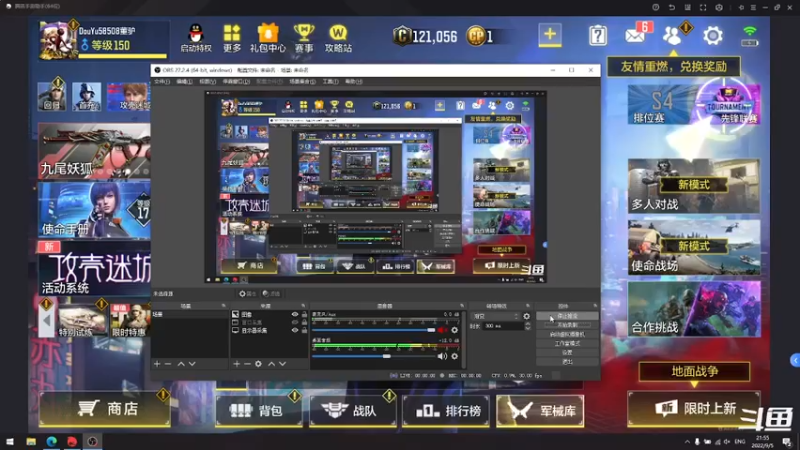Open 麦克风/Aux mixer gear settings
Screen dimensions: 800x450
coord(455,330)
